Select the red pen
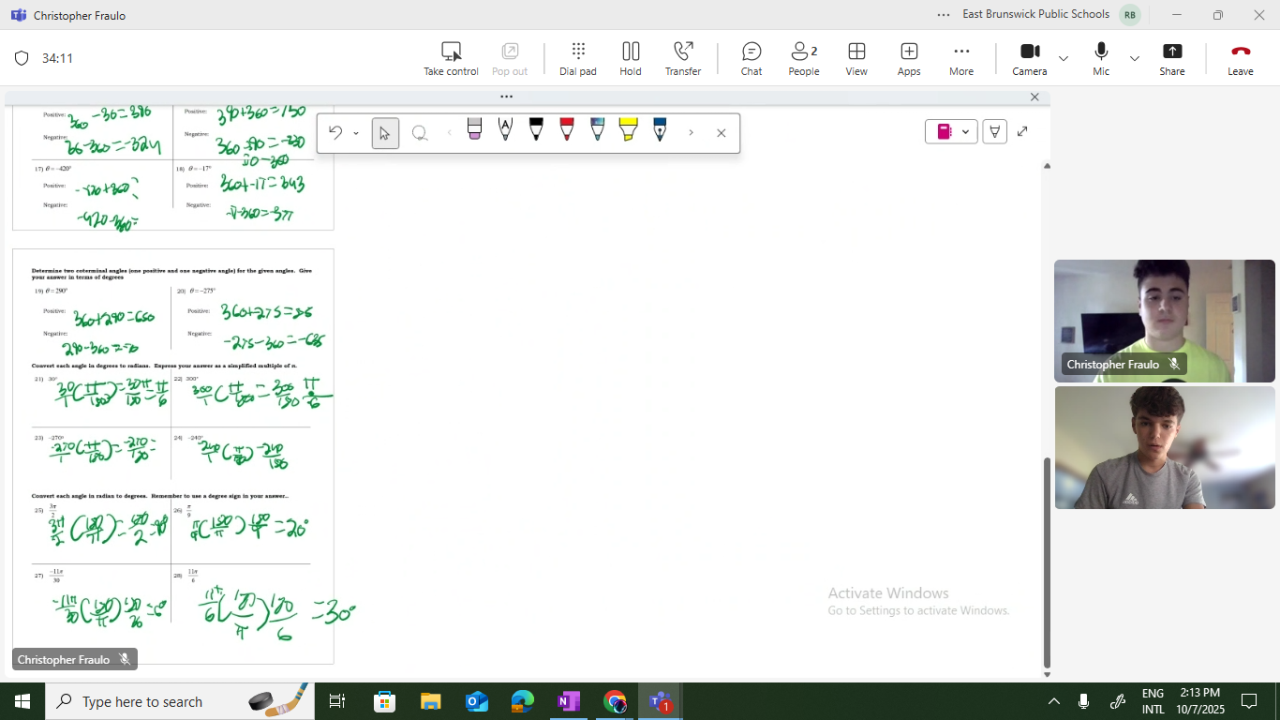1280x720 pixels. click(567, 130)
